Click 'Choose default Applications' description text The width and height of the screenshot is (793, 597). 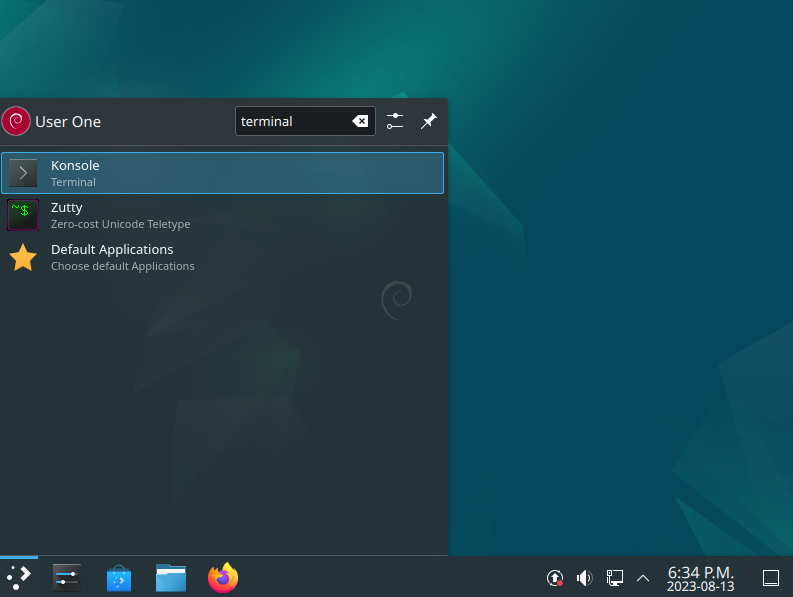[x=122, y=266]
